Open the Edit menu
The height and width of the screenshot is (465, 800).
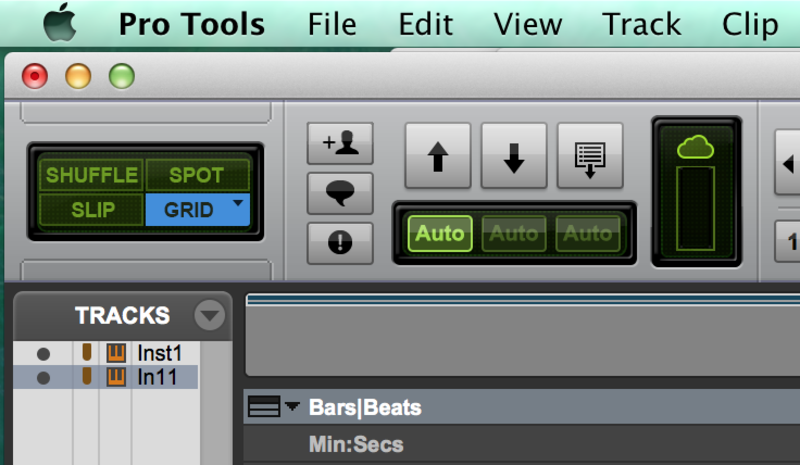(x=426, y=24)
